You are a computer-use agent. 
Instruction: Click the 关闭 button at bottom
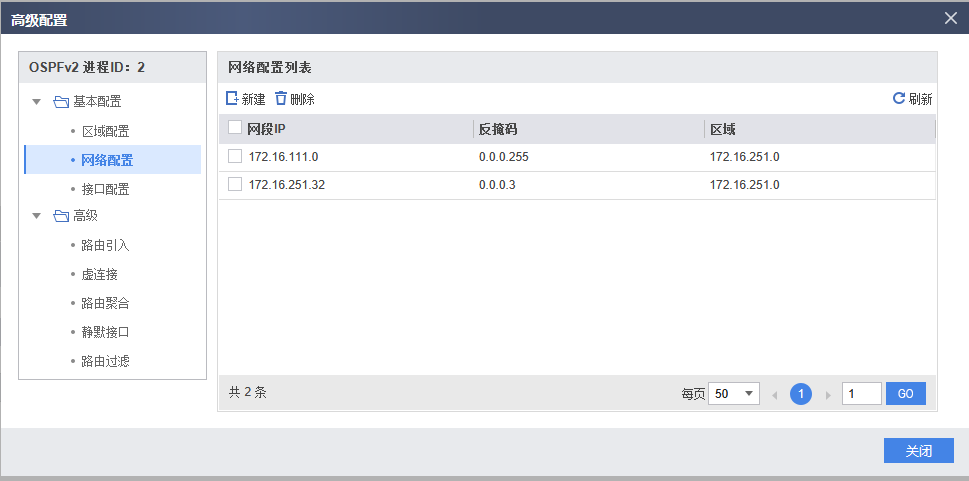[x=918, y=451]
